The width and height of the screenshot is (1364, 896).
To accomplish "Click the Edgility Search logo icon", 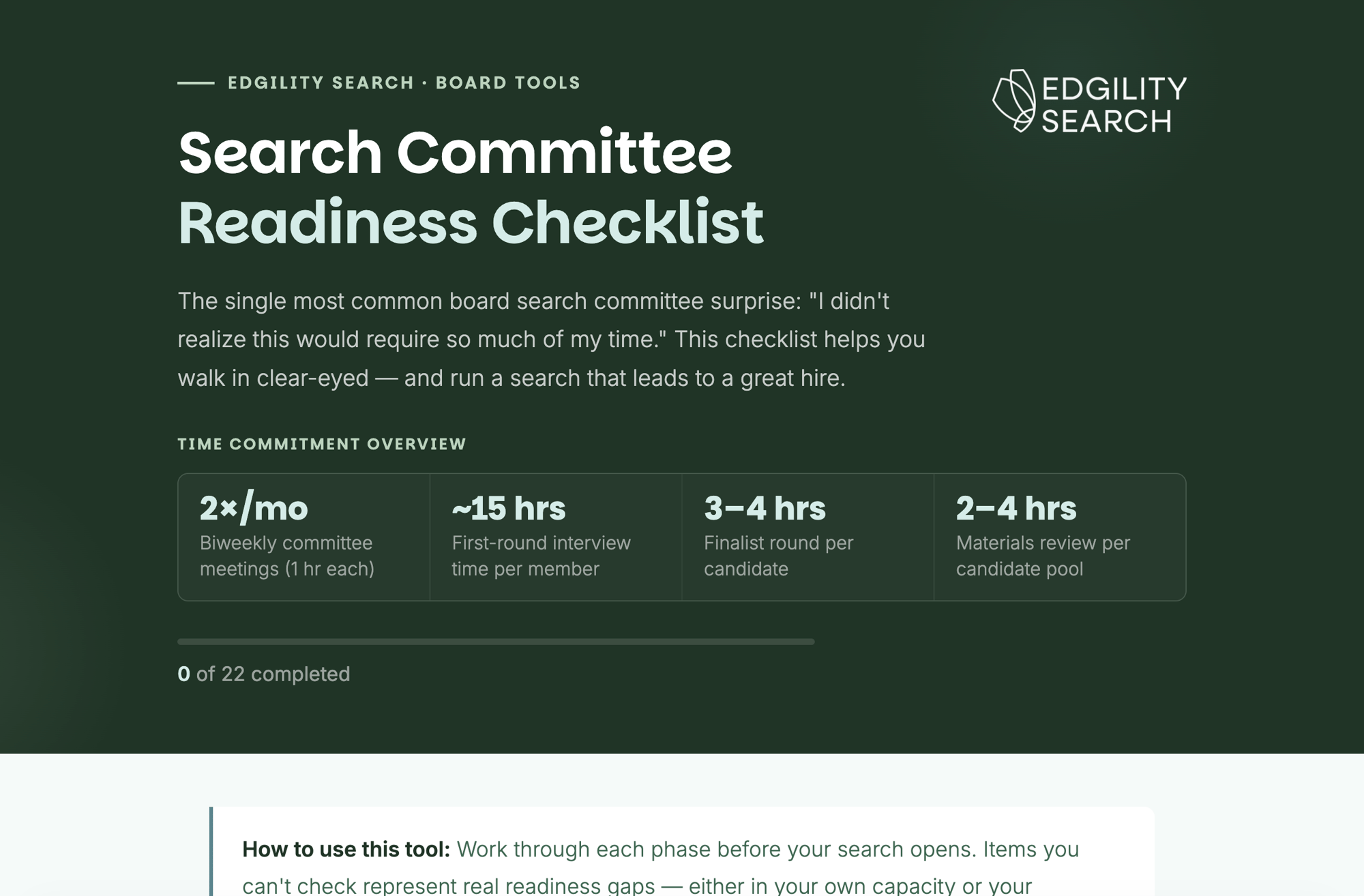I will click(1014, 100).
